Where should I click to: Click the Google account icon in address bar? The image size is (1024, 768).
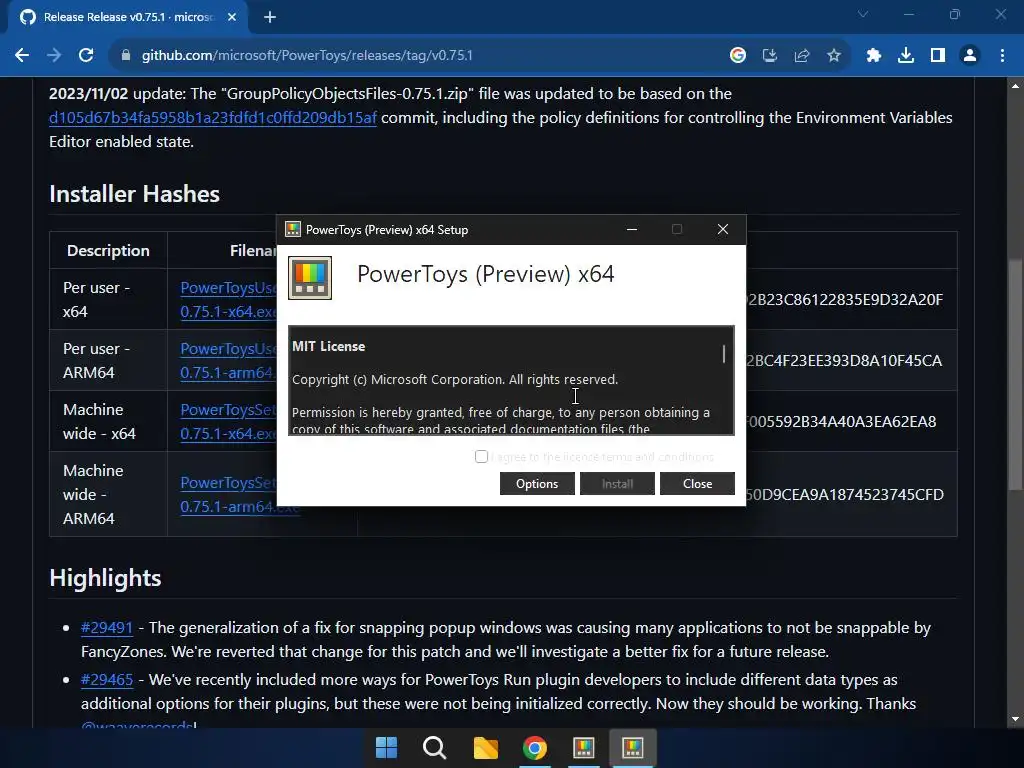click(738, 56)
